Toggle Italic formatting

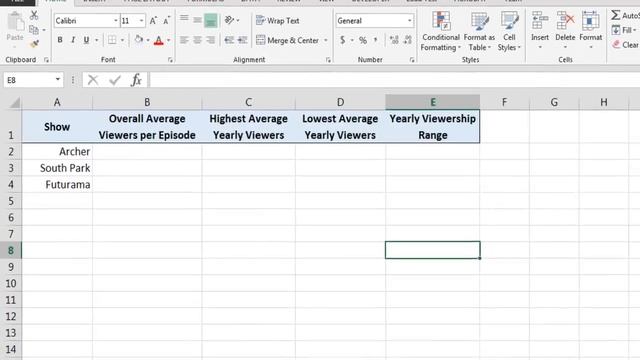click(x=73, y=40)
